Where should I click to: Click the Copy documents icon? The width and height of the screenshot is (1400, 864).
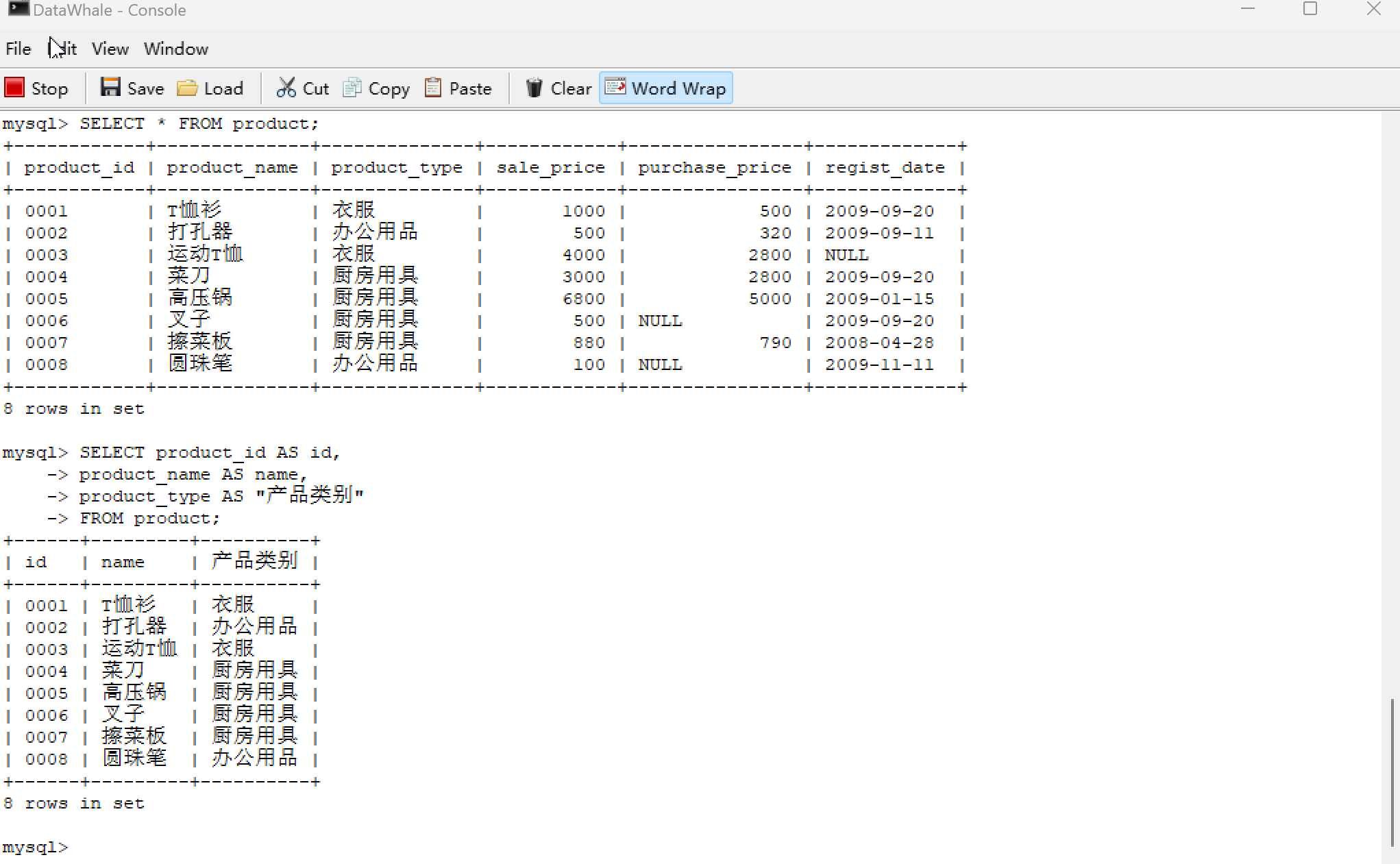[352, 88]
